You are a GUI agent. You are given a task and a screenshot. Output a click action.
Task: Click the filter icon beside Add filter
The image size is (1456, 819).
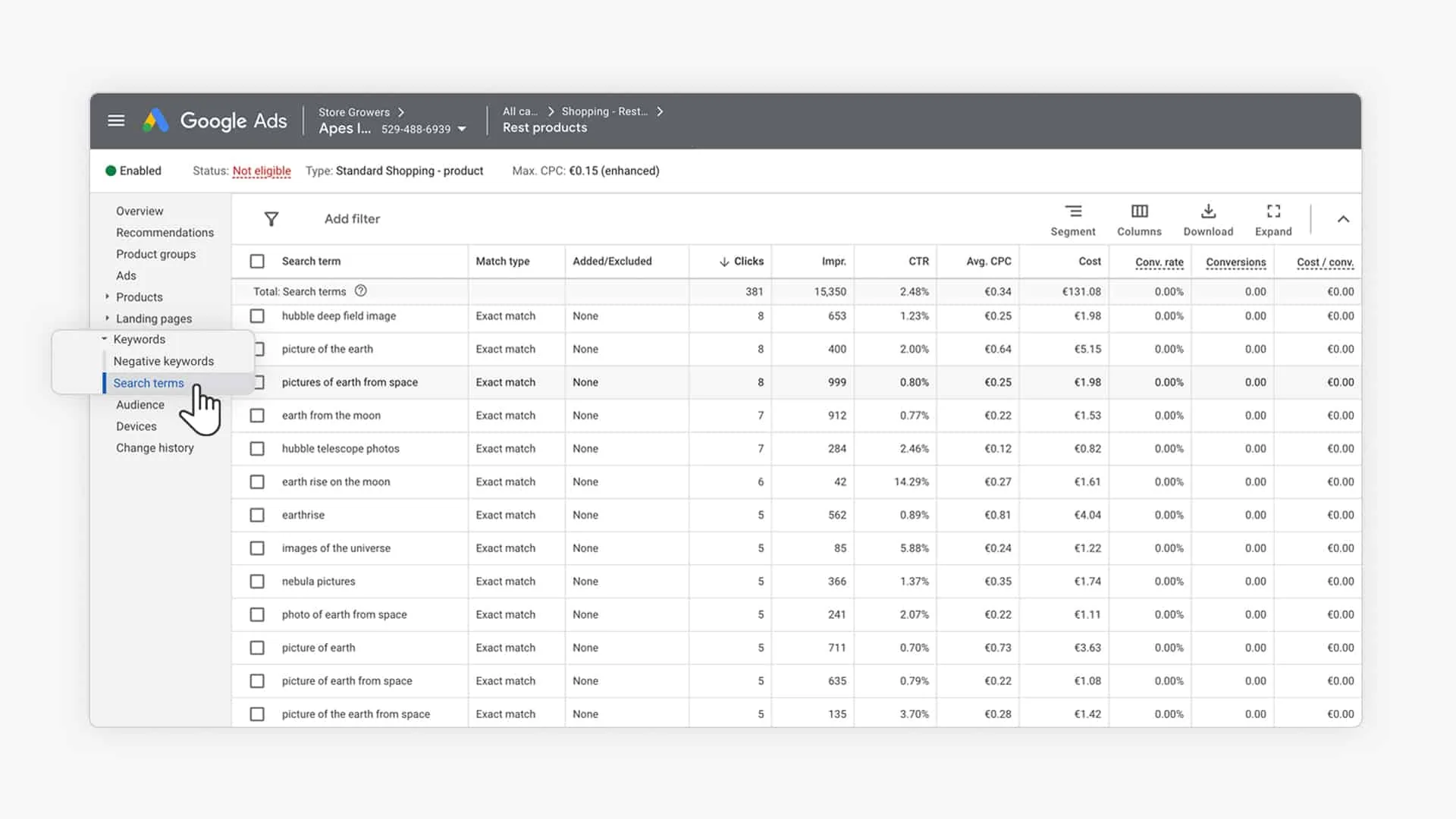pyautogui.click(x=271, y=218)
